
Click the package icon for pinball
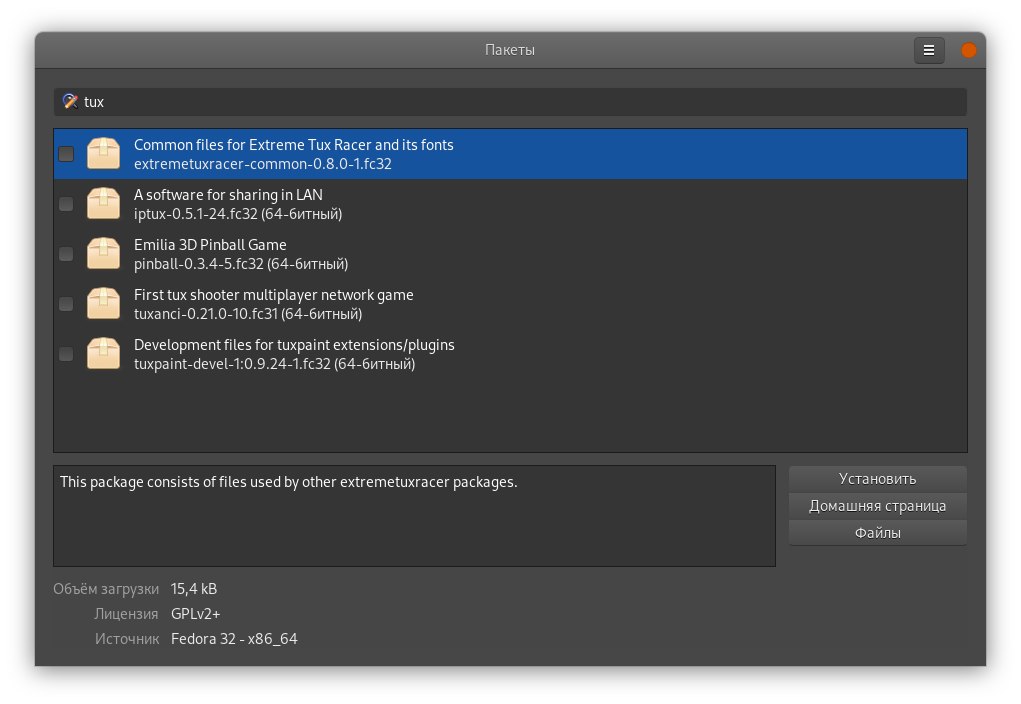[x=104, y=253]
